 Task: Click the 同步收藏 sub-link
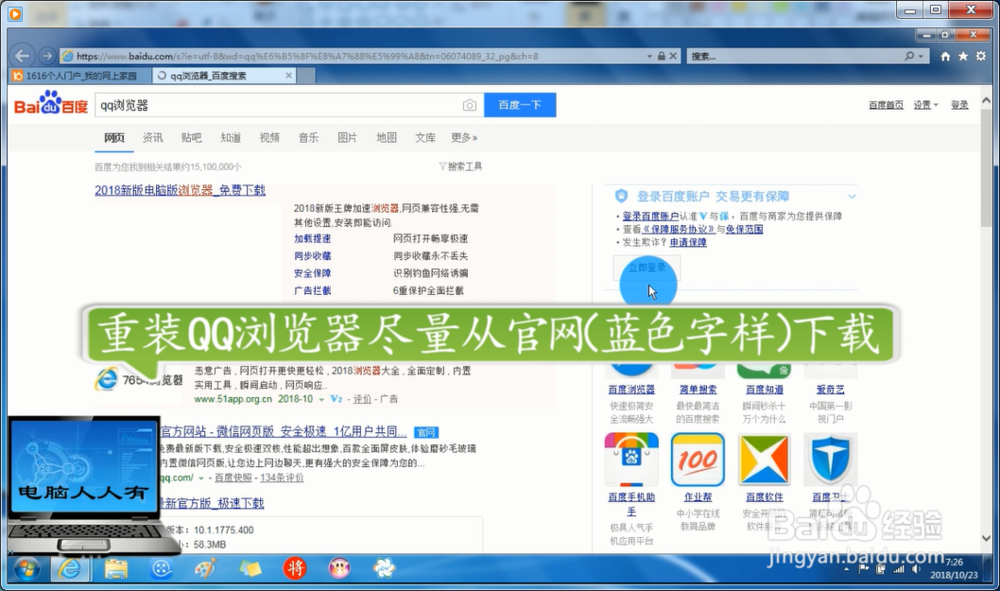pos(312,256)
